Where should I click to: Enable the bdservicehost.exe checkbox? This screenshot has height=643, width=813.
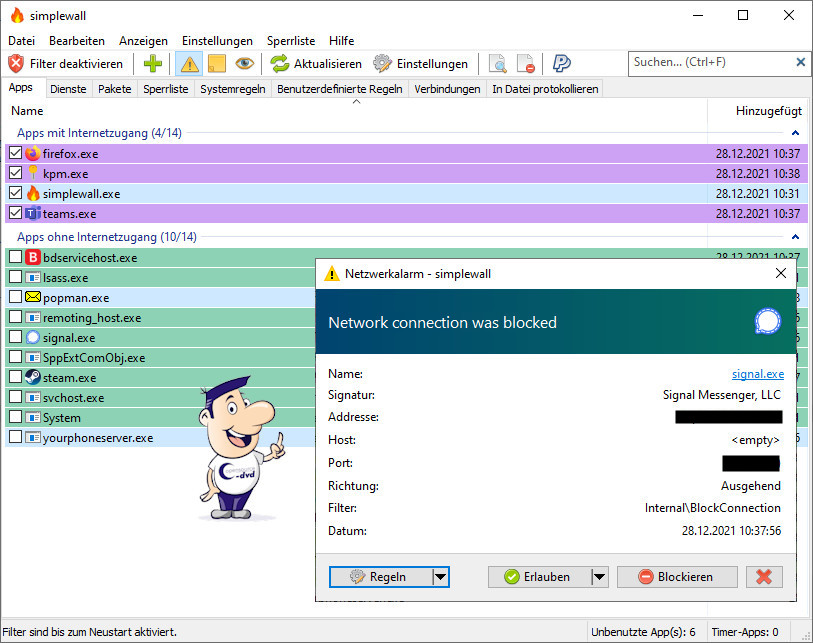coord(15,258)
